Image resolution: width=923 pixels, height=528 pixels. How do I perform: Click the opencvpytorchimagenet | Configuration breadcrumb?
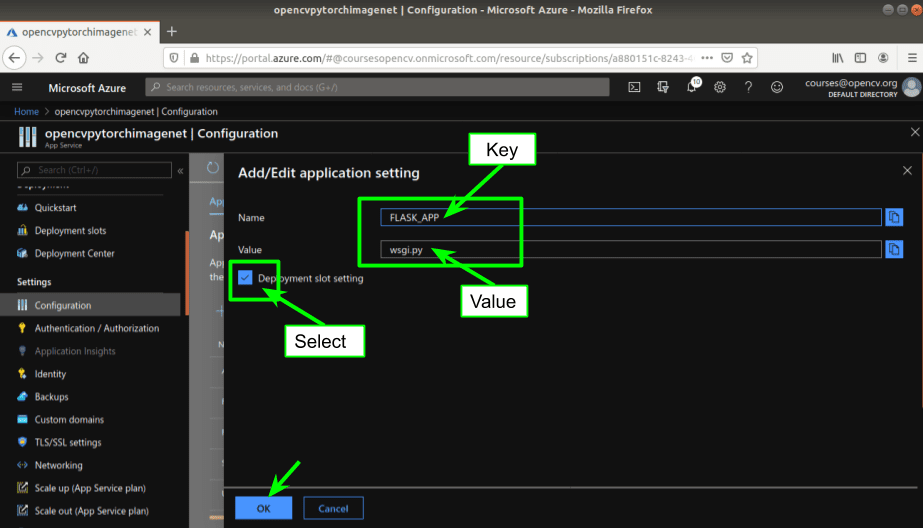[x=136, y=111]
